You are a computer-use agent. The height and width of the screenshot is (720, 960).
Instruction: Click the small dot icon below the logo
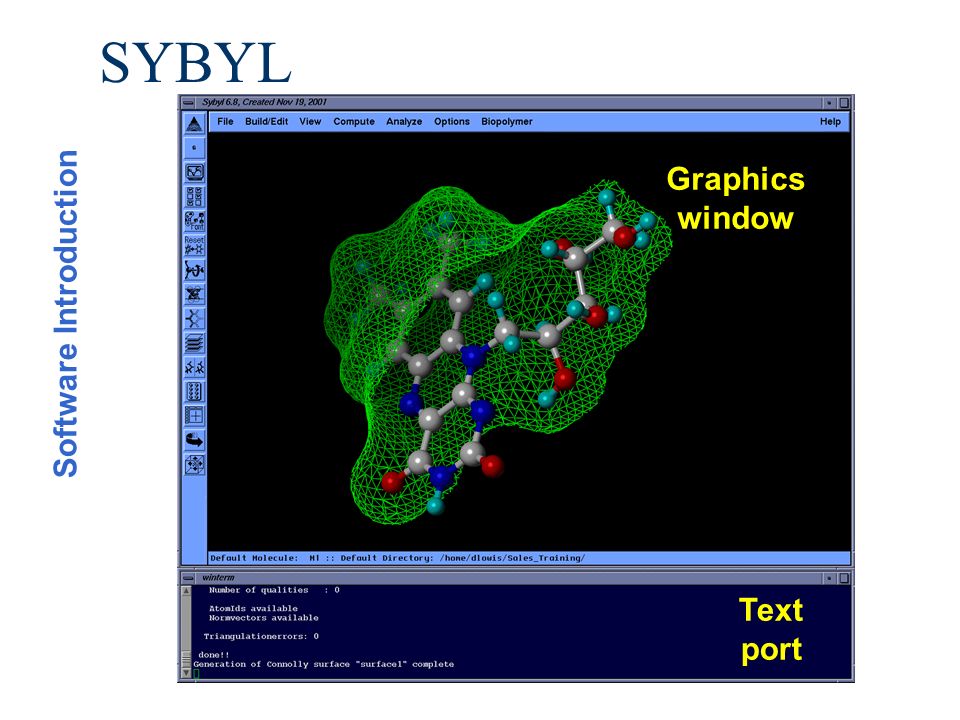[194, 148]
